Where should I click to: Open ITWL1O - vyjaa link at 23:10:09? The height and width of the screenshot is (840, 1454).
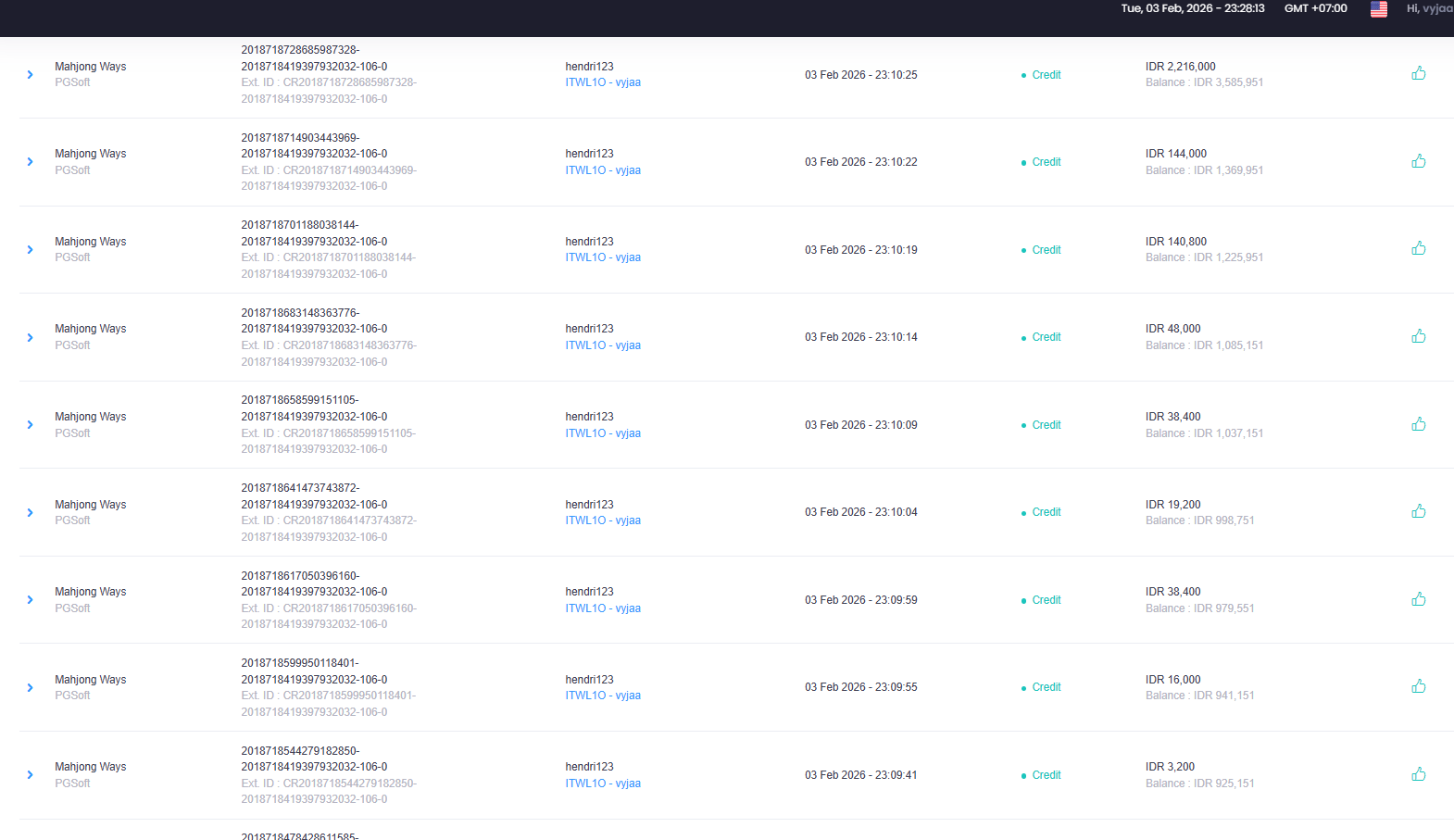[x=603, y=433]
